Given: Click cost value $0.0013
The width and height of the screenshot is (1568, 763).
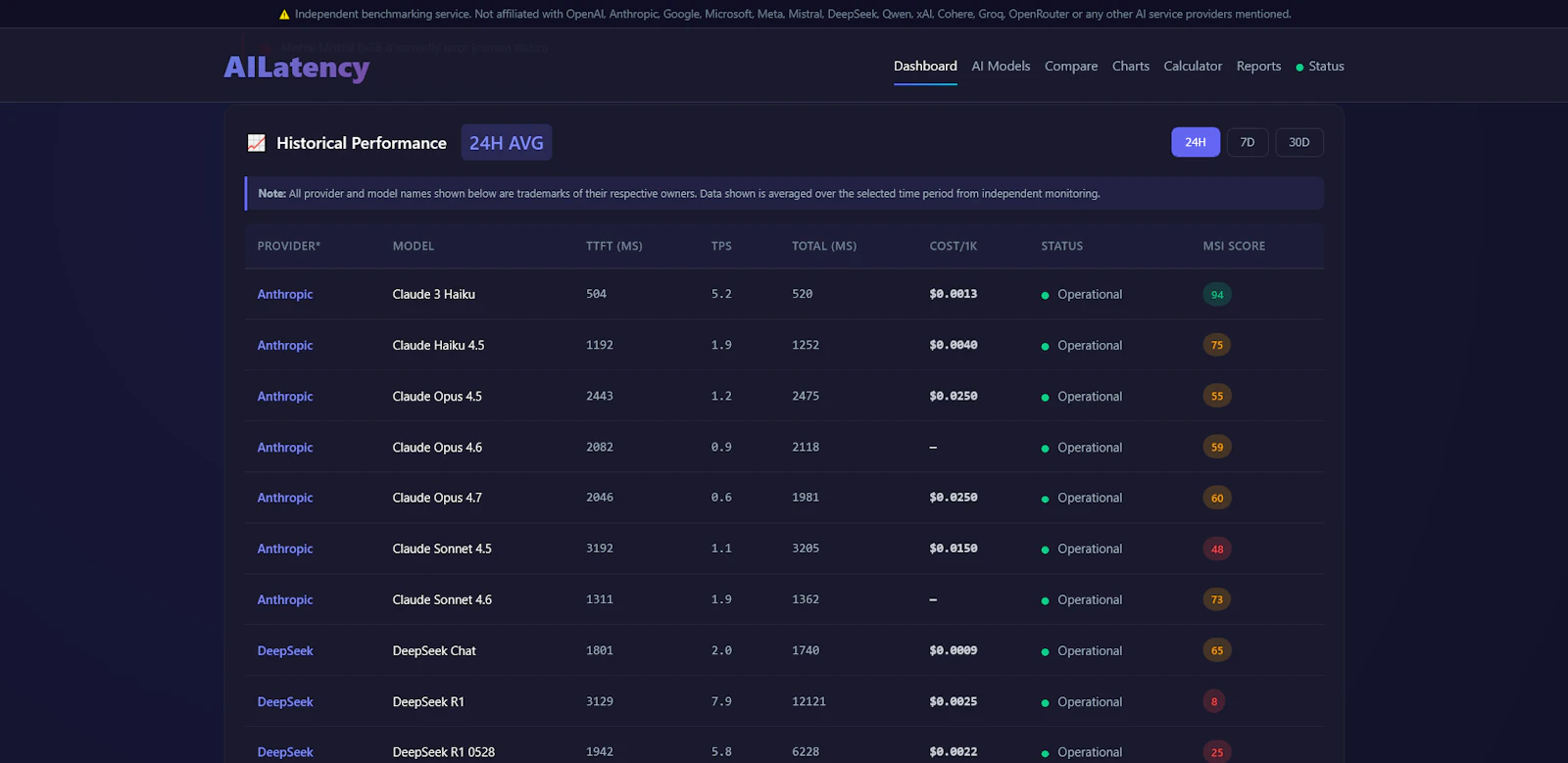Looking at the screenshot, I should pyautogui.click(x=954, y=294).
